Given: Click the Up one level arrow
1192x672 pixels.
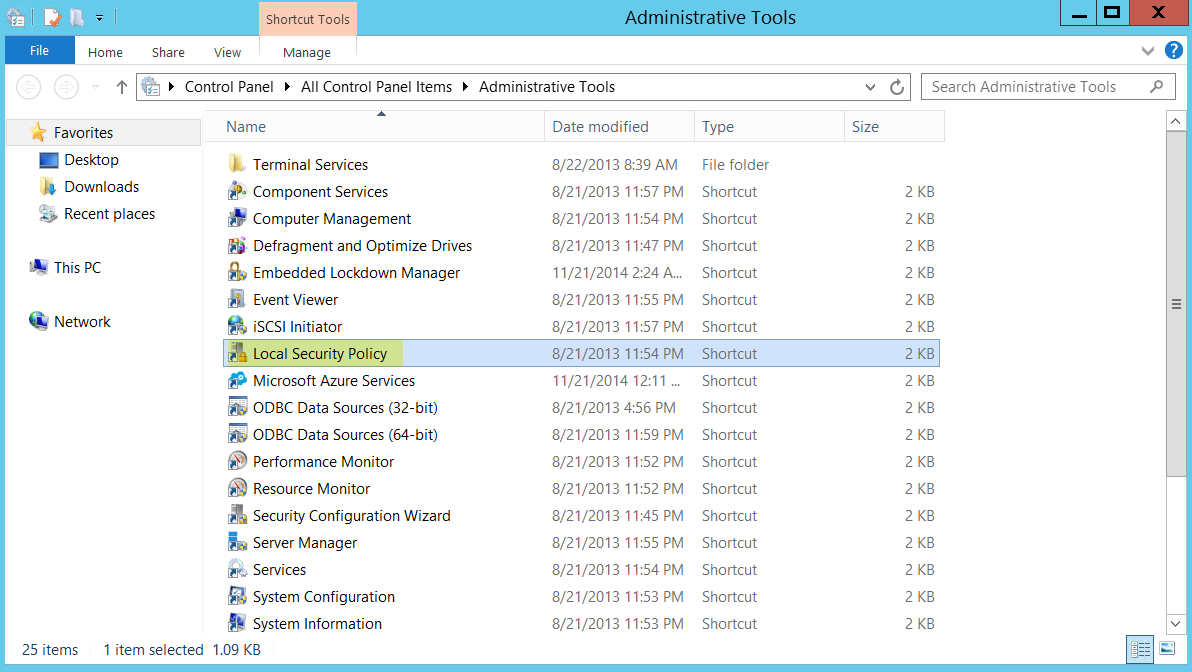Looking at the screenshot, I should 122,87.
